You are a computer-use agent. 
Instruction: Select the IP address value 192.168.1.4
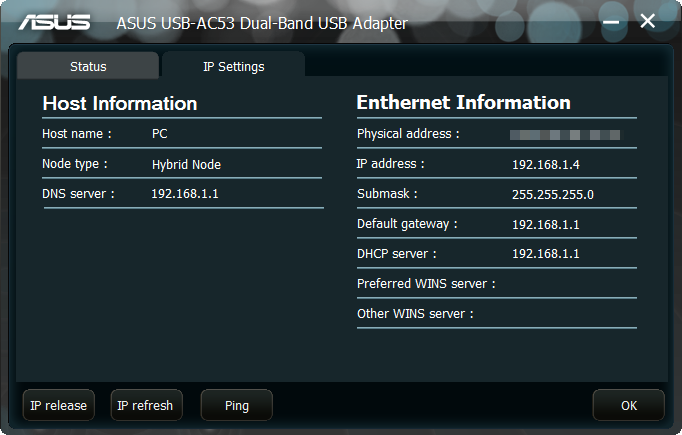[x=545, y=164]
